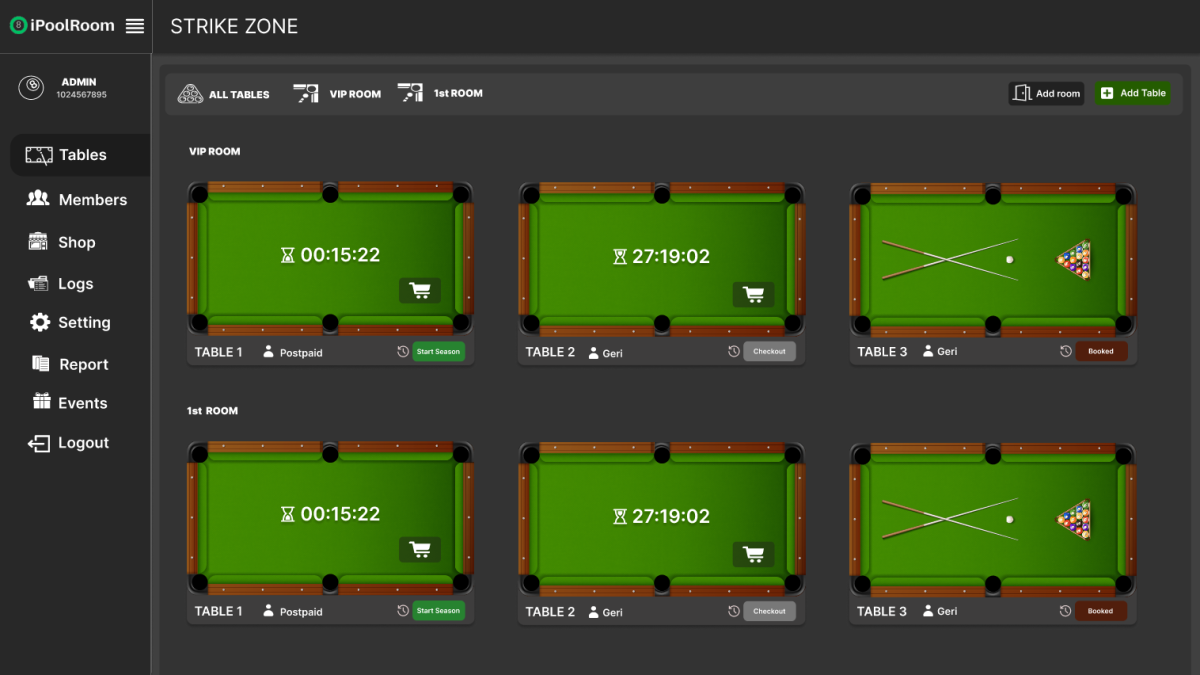Image resolution: width=1200 pixels, height=675 pixels.
Task: Click Checkout on 1st Room Table 2
Action: (769, 611)
